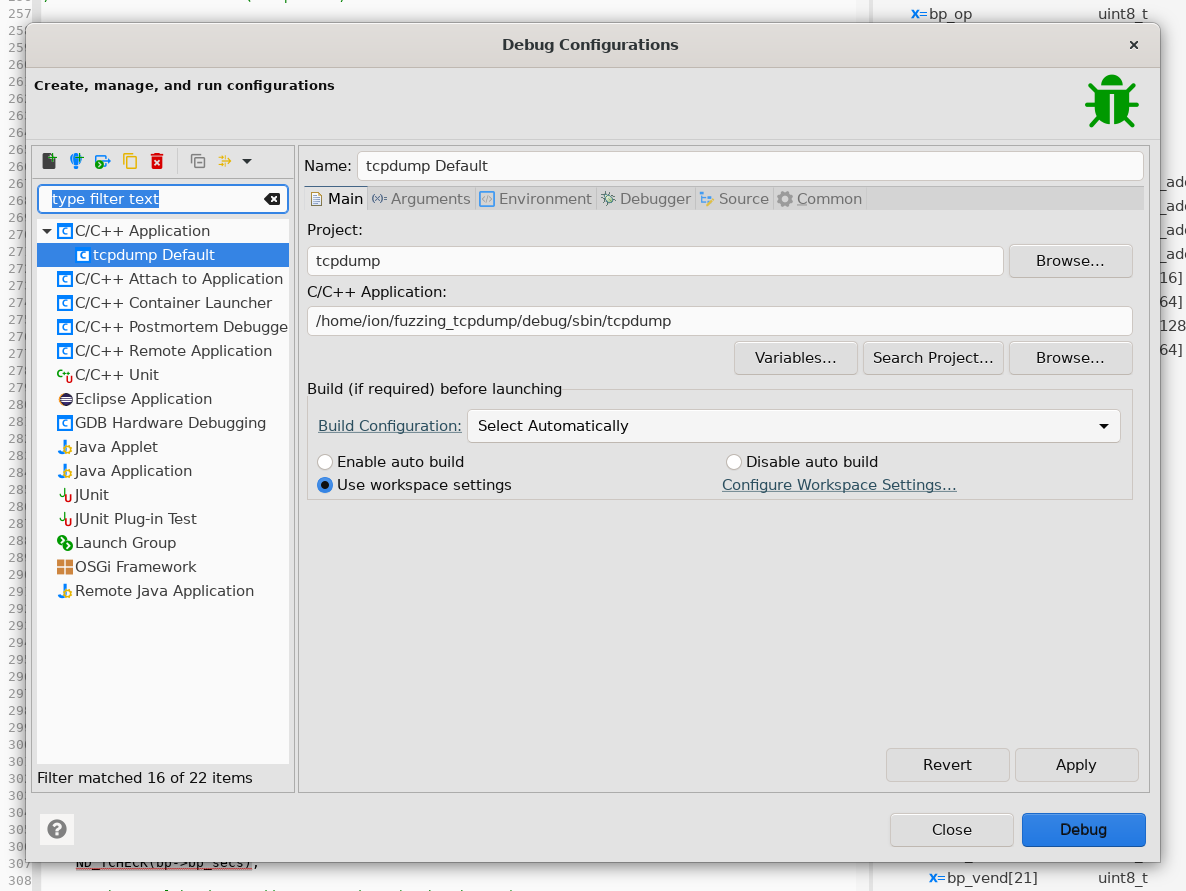
Task: Open the Common tab
Action: pyautogui.click(x=820, y=199)
